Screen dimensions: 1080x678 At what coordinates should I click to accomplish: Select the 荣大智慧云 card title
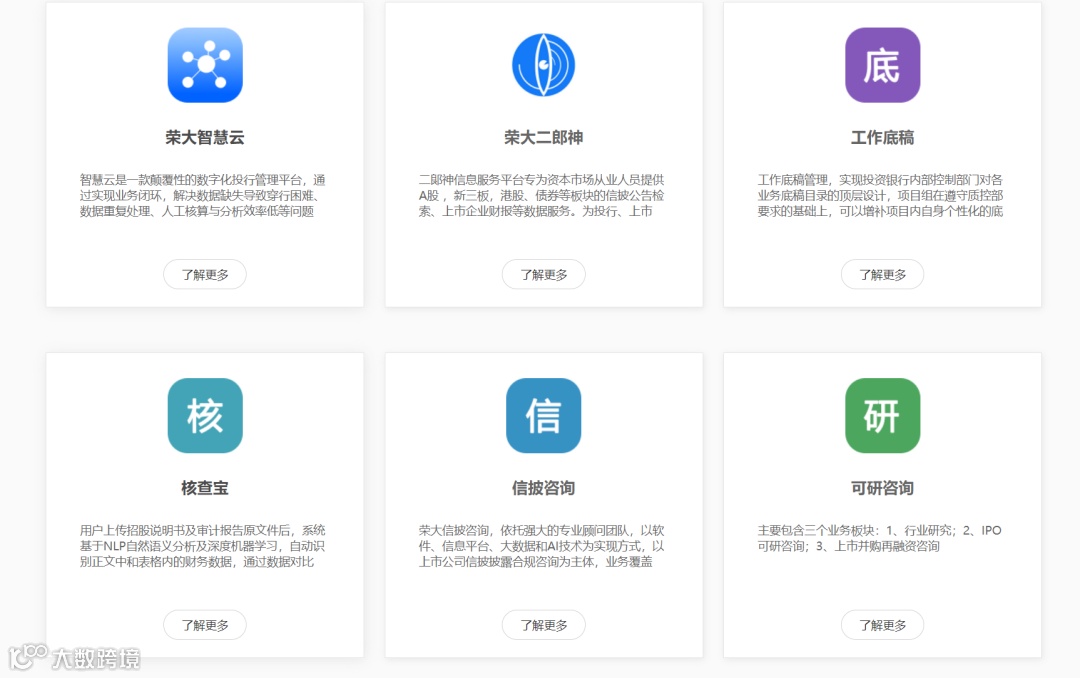[205, 138]
